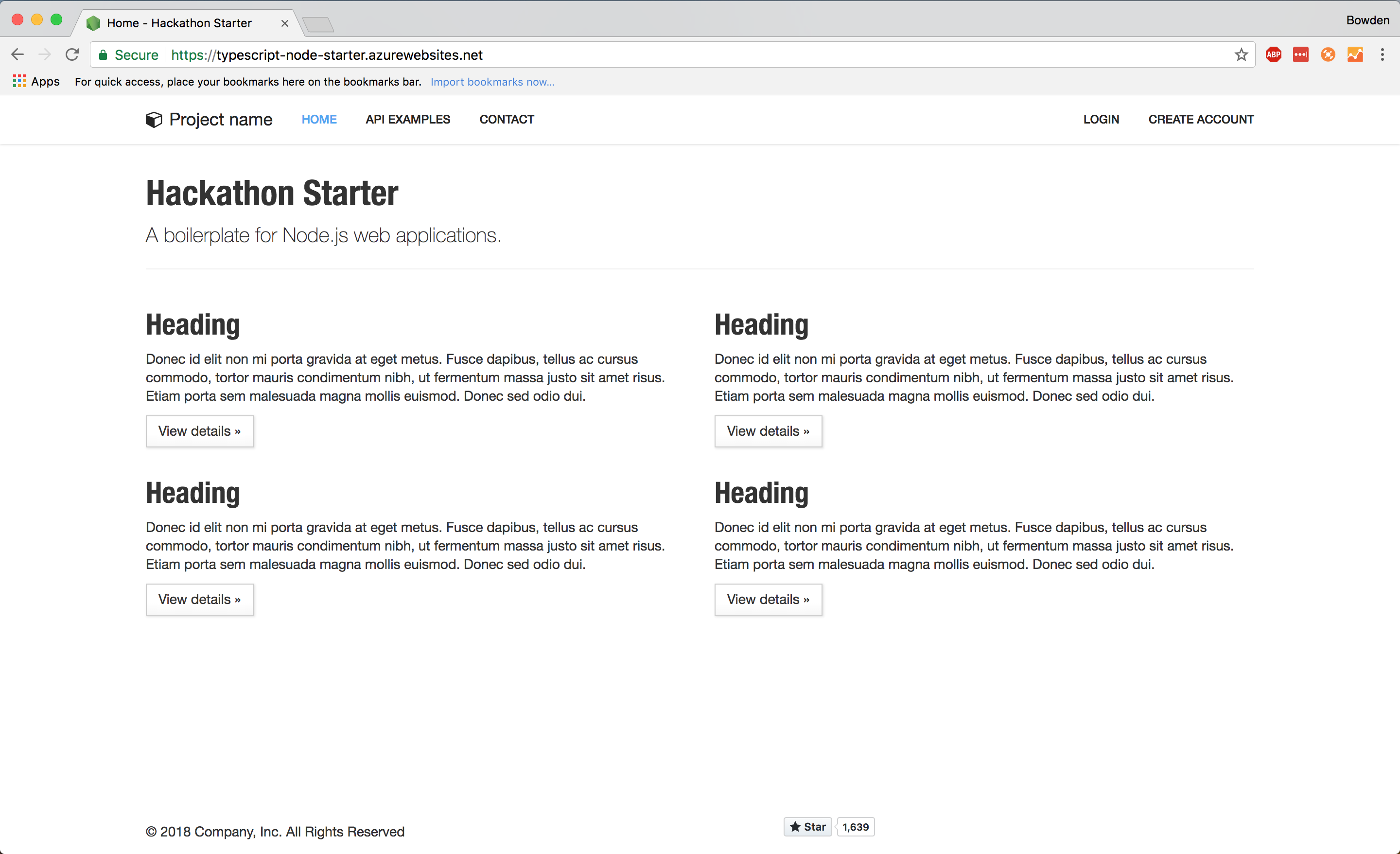Click the LOGIN button top right
The image size is (1400, 854).
point(1101,119)
